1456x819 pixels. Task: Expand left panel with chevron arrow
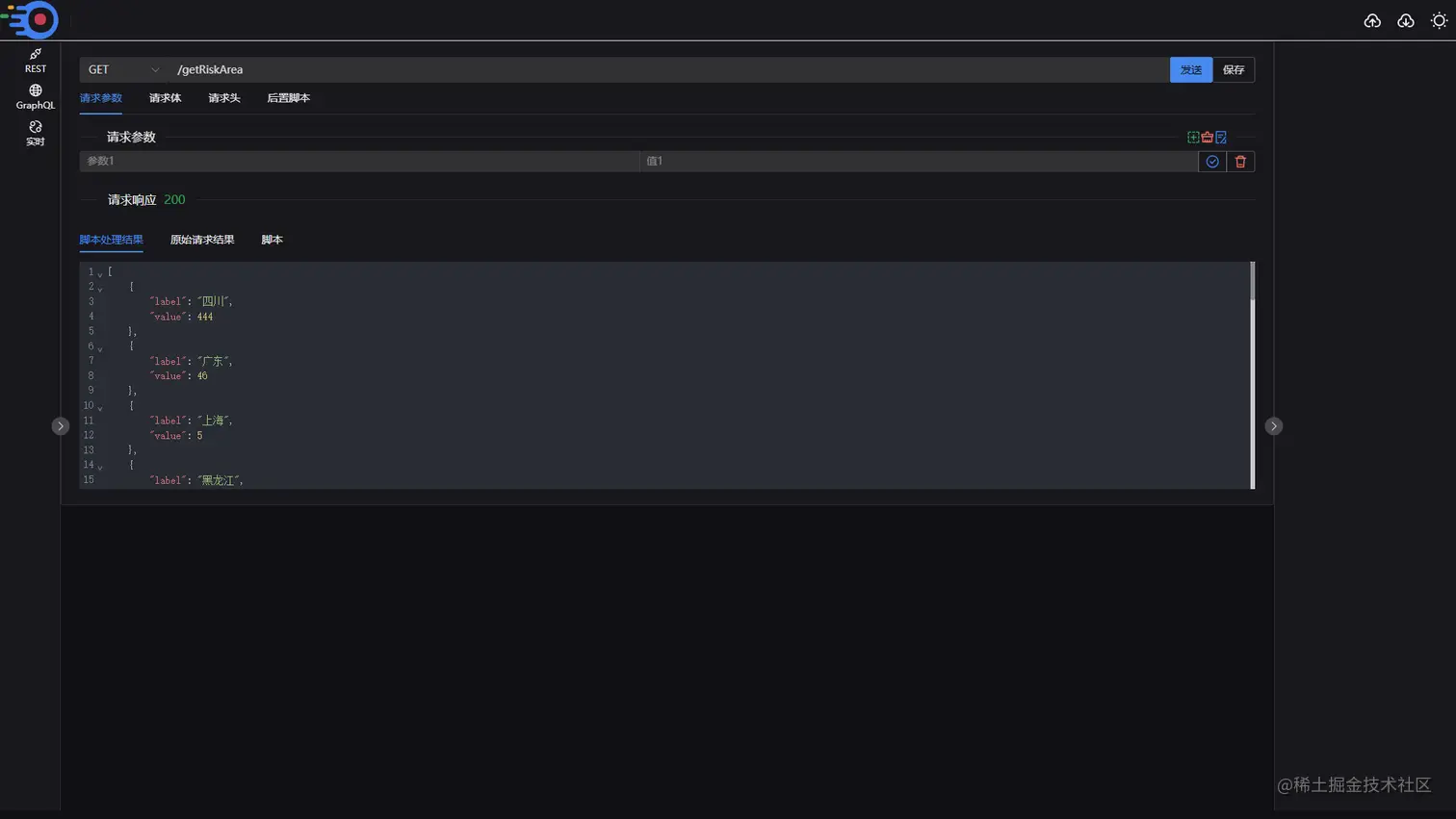click(61, 425)
